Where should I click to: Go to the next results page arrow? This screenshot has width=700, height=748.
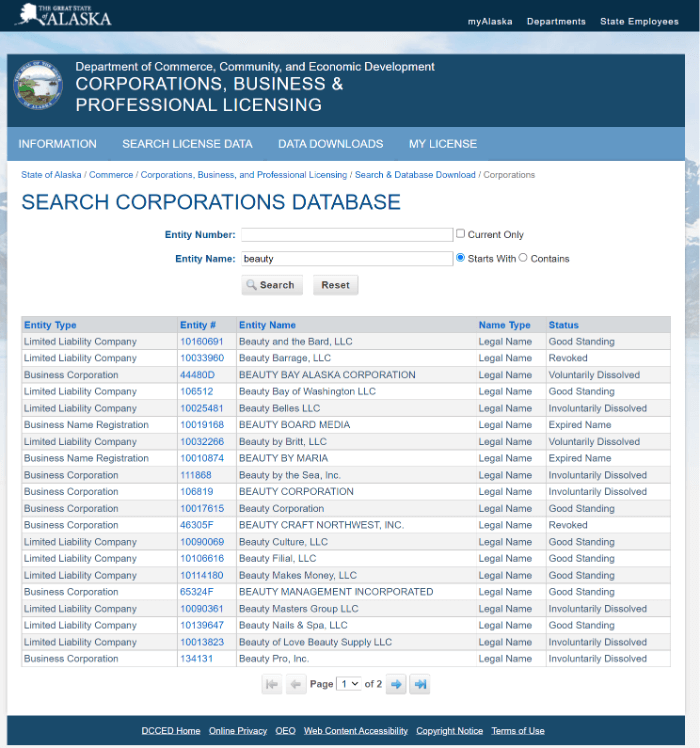click(396, 684)
